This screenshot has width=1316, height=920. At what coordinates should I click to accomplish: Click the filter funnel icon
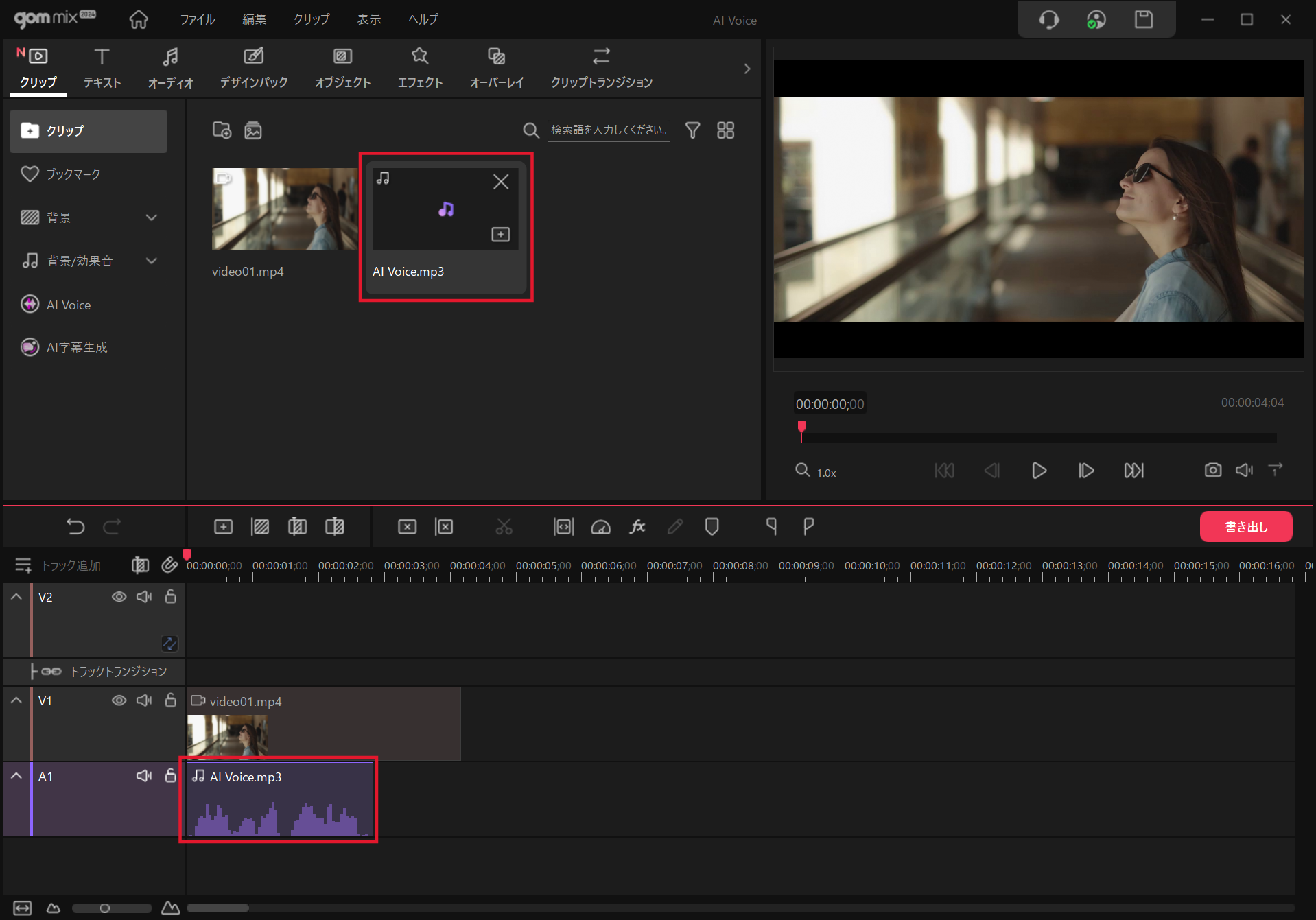click(x=692, y=130)
